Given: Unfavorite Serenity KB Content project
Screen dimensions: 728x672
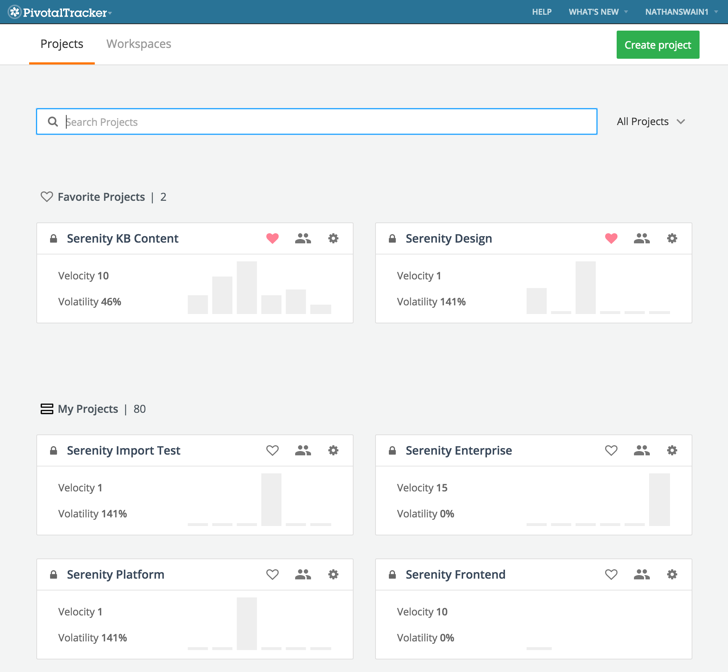Looking at the screenshot, I should tap(272, 239).
